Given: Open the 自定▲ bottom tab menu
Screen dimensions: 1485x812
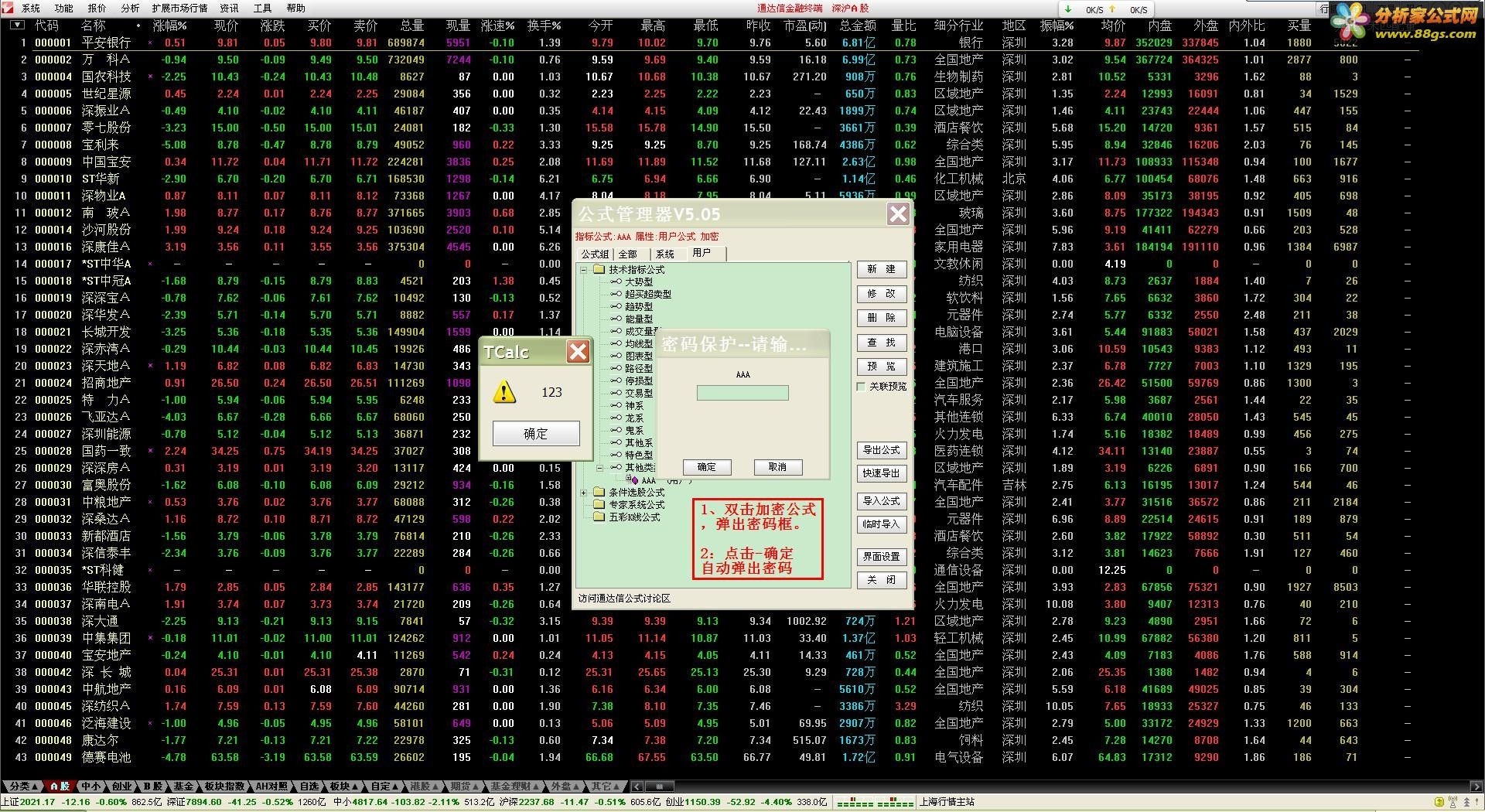Looking at the screenshot, I should 384,786.
